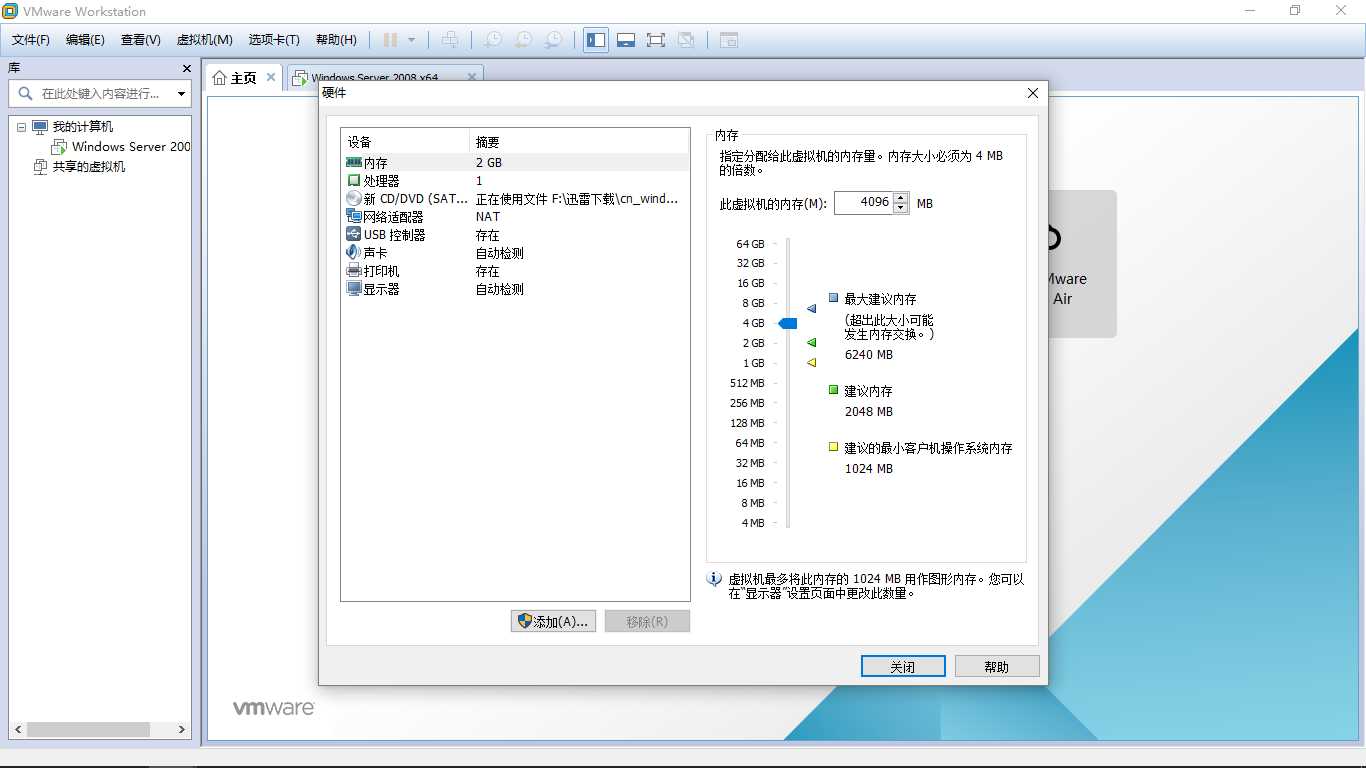The width and height of the screenshot is (1366, 768).
Task: Click the 64 GB label on memory scale
Action: click(x=750, y=244)
